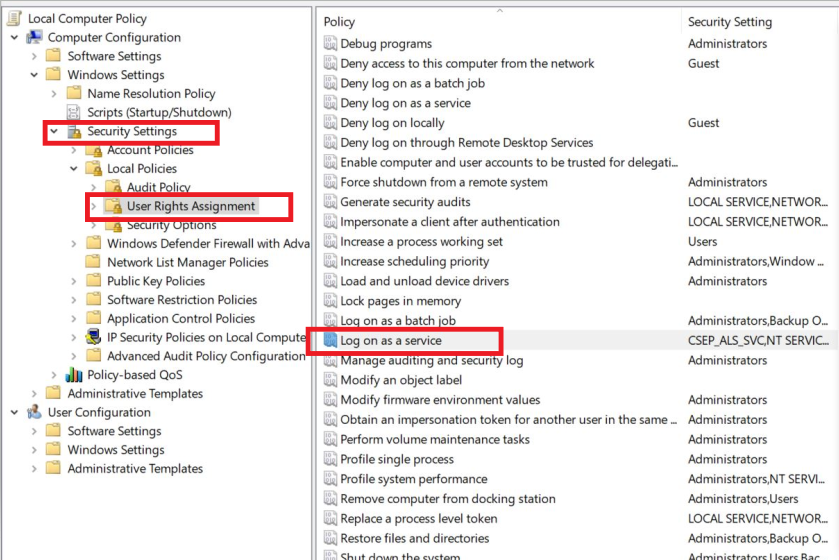Click the Scripts (Startup/Shutdown) icon
The height and width of the screenshot is (560, 839).
click(x=73, y=112)
